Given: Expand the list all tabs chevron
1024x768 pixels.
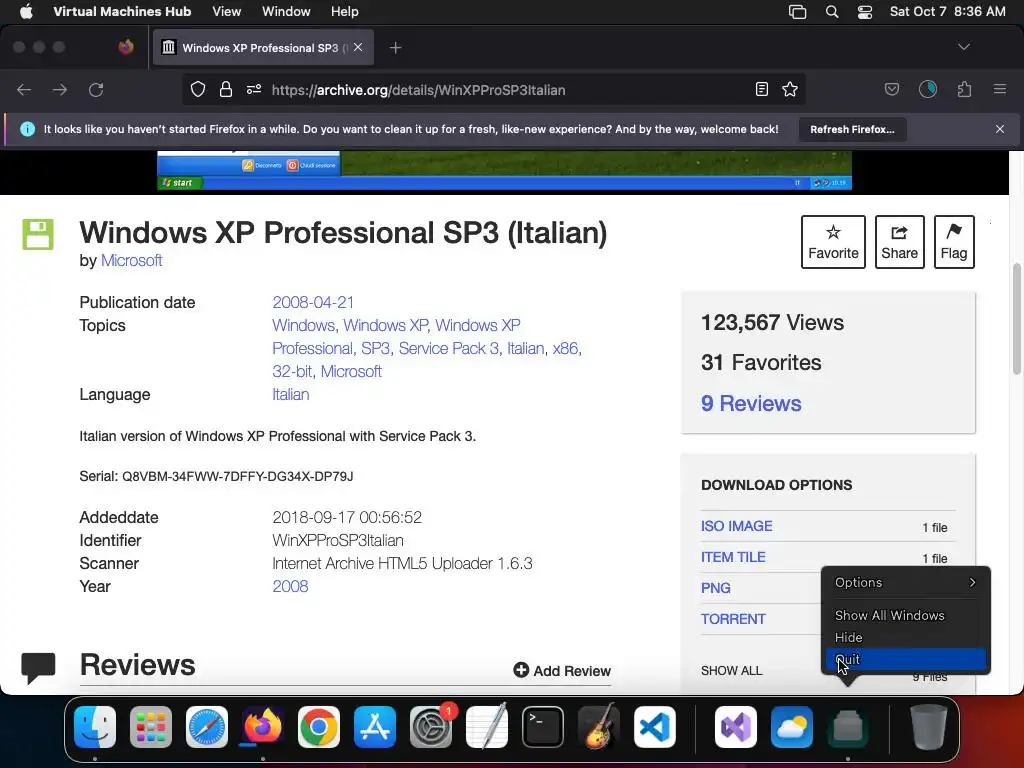Looking at the screenshot, I should (x=963, y=47).
